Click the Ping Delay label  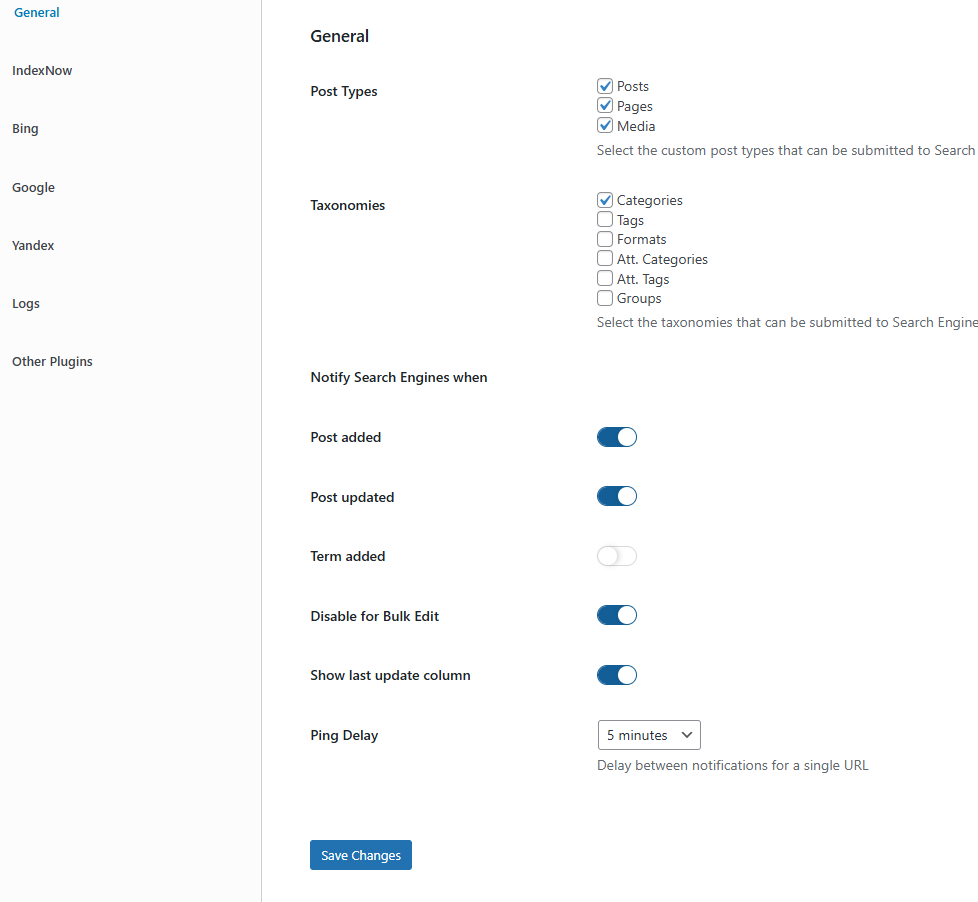tap(344, 735)
